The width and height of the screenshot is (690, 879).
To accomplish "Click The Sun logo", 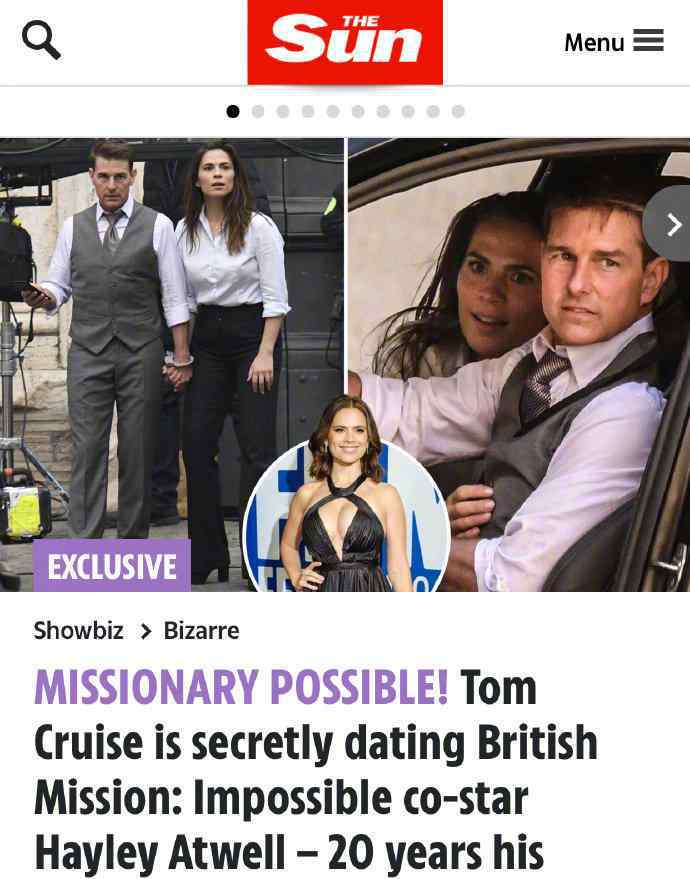I will pos(345,42).
